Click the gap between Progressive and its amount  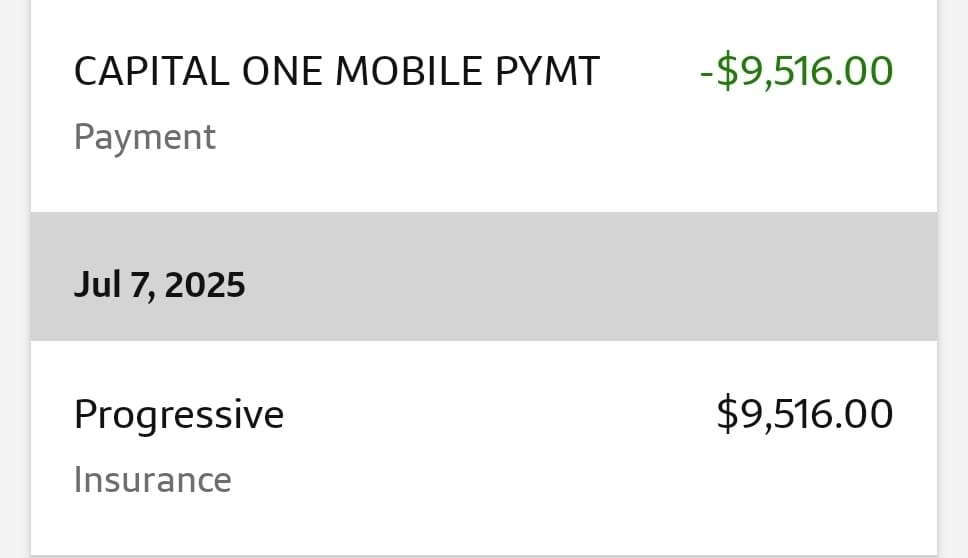pyautogui.click(x=500, y=414)
